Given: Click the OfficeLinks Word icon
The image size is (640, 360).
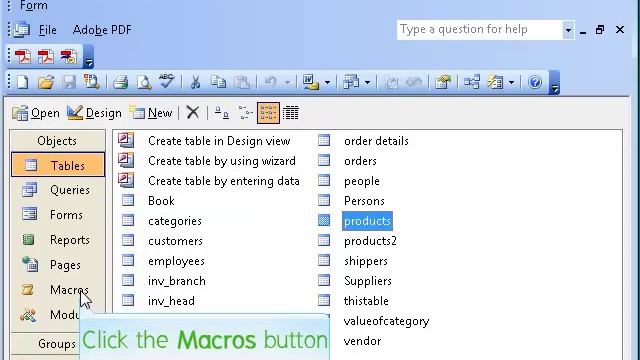Looking at the screenshot, I should pos(311,82).
